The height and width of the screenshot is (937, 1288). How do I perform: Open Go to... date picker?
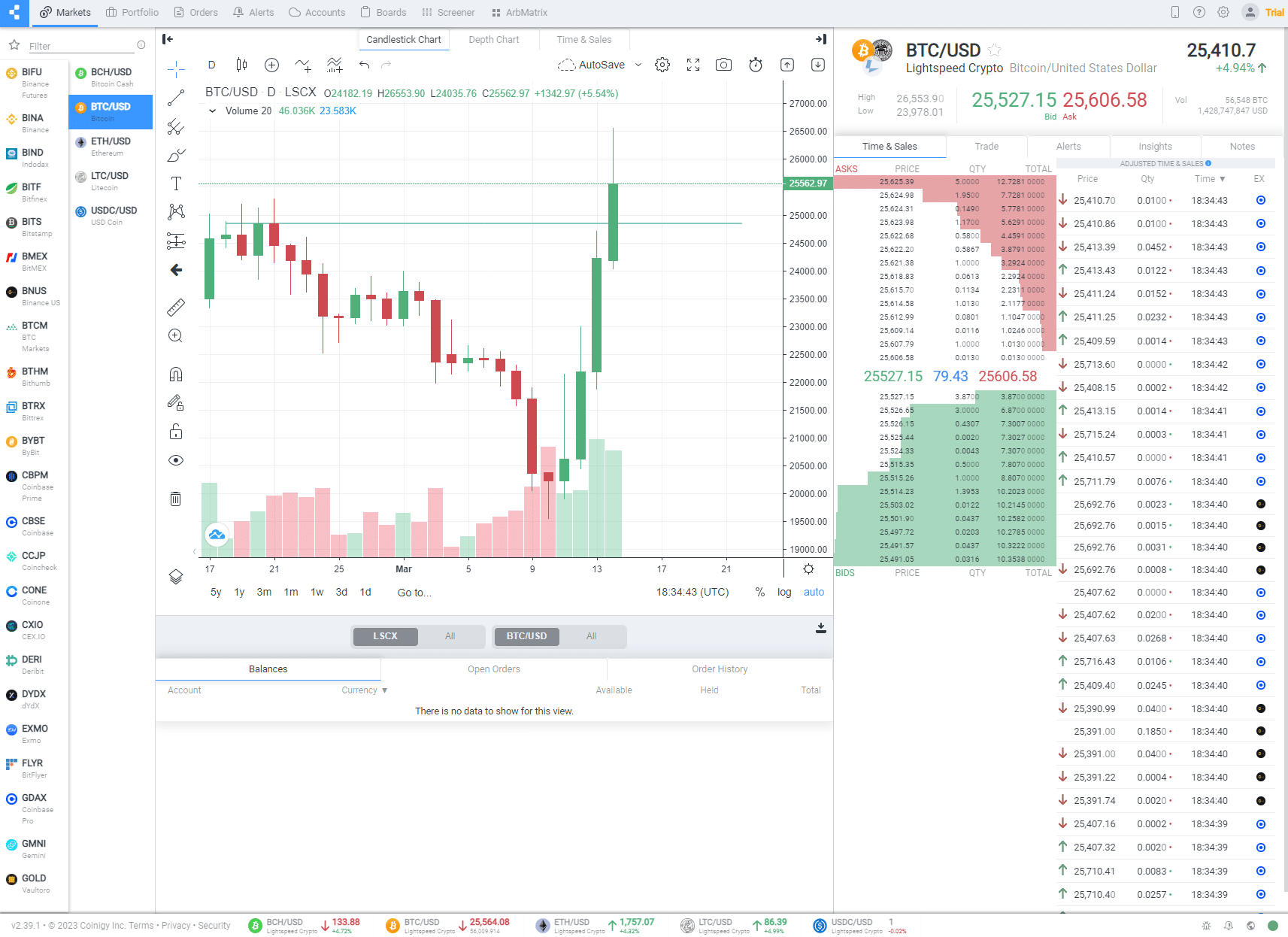coord(414,593)
